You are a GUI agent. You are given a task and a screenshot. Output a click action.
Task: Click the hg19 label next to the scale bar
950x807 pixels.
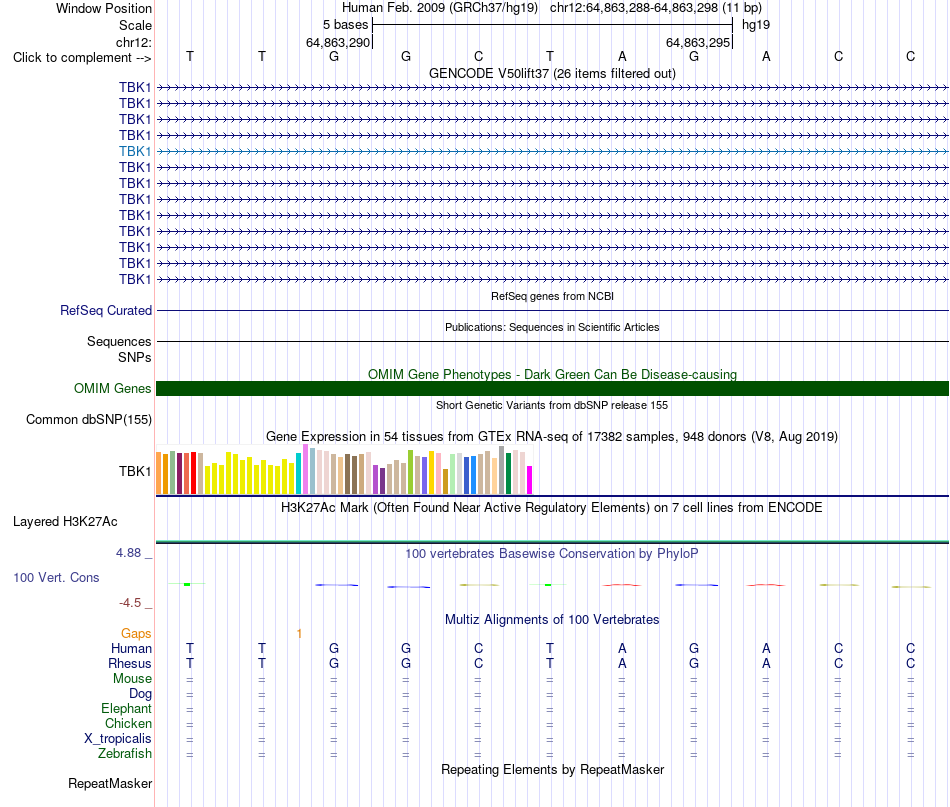[x=756, y=25]
